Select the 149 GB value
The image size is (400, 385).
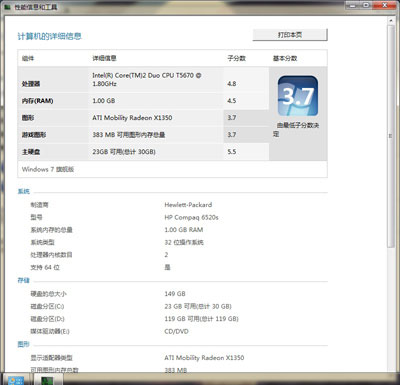(x=175, y=294)
